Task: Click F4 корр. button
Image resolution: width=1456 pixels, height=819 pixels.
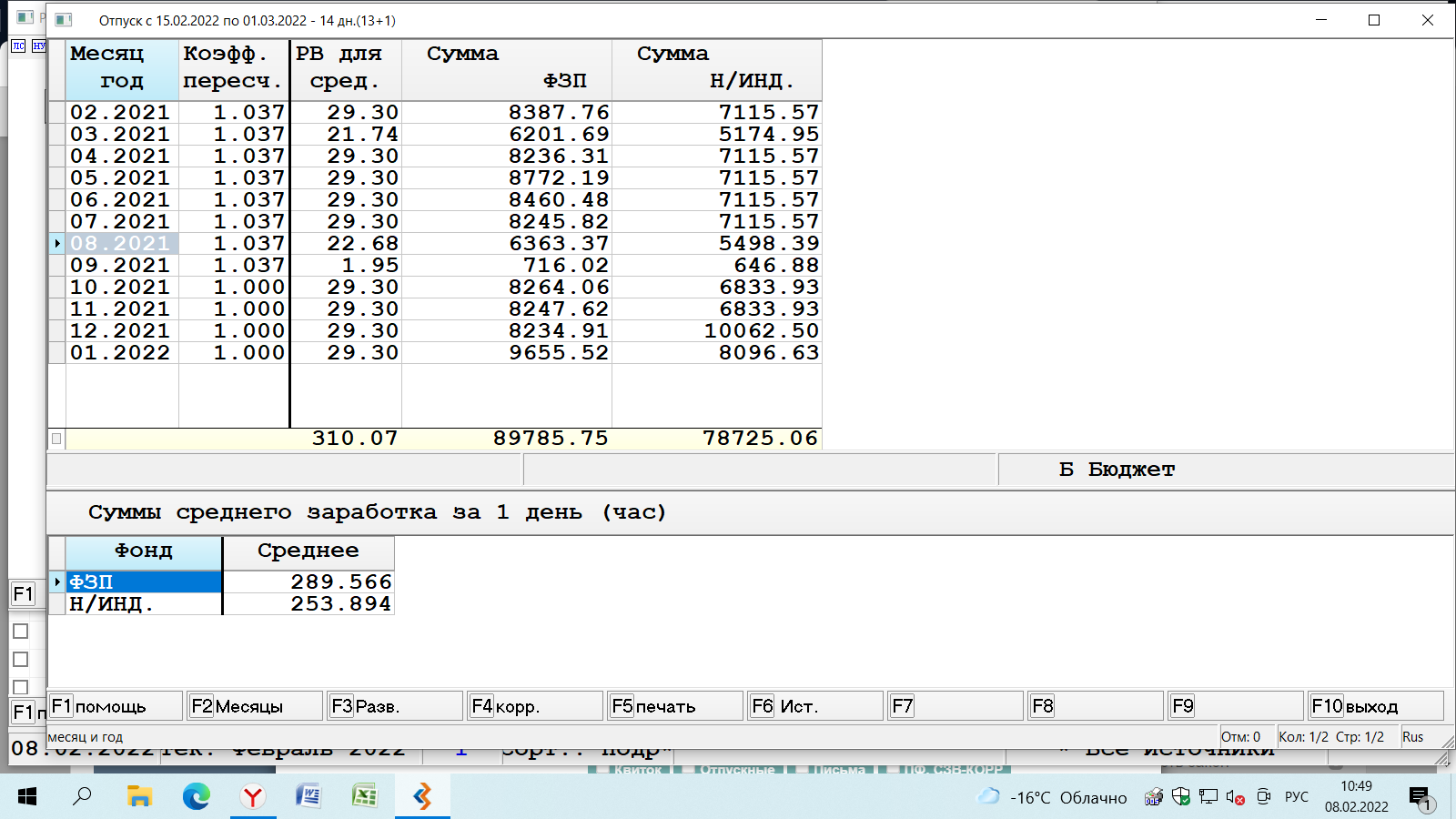Action: 535,706
